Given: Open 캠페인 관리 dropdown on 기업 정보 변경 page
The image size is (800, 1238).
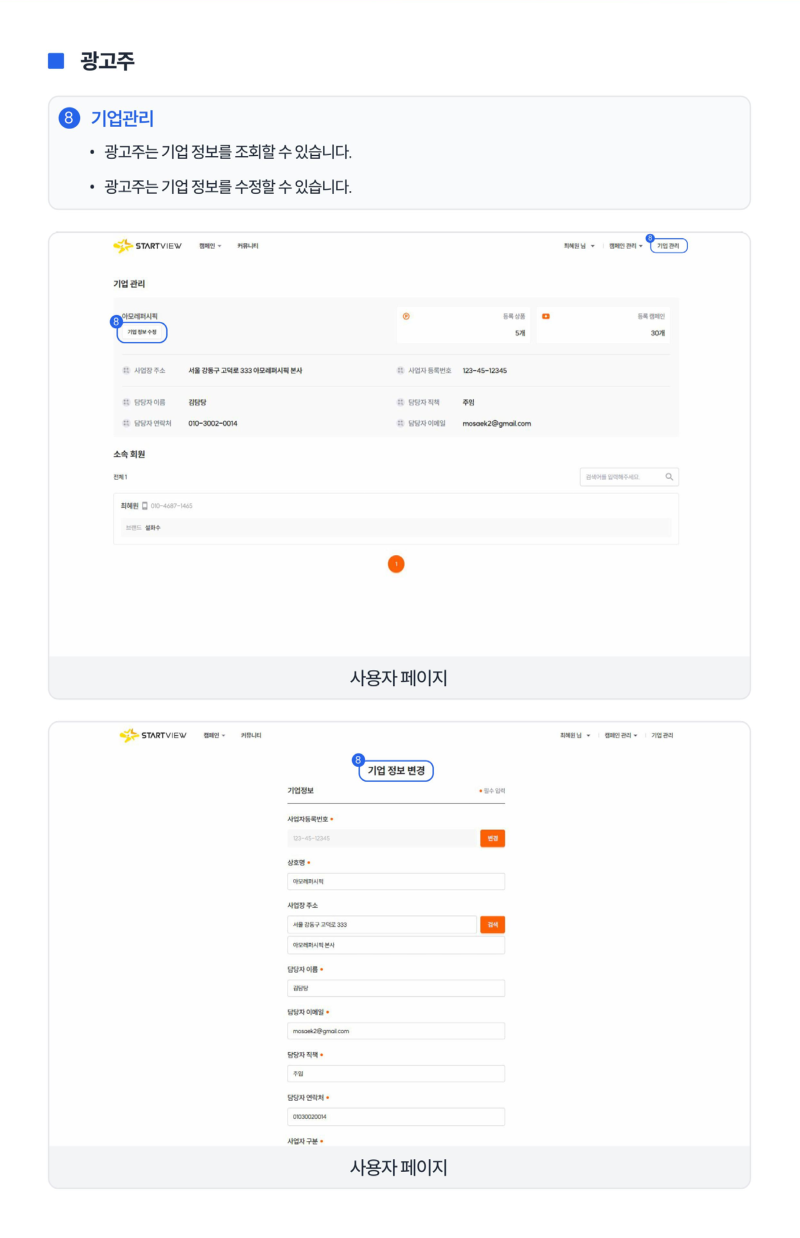Looking at the screenshot, I should click(621, 735).
